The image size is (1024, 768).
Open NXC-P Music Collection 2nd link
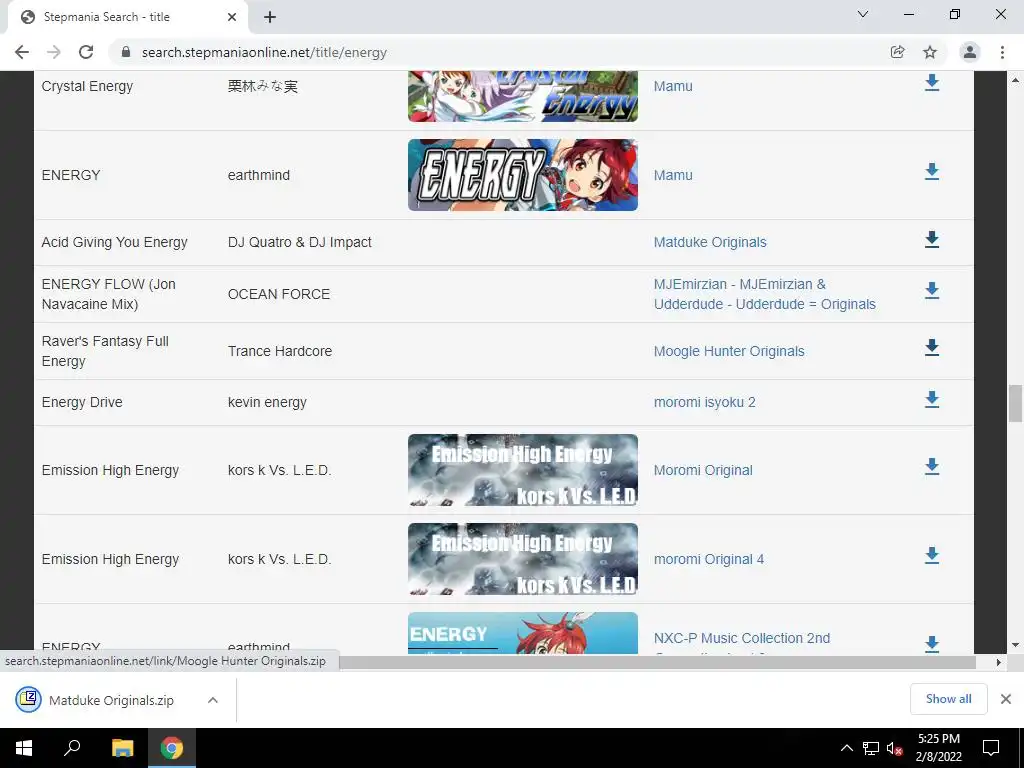pyautogui.click(x=742, y=638)
